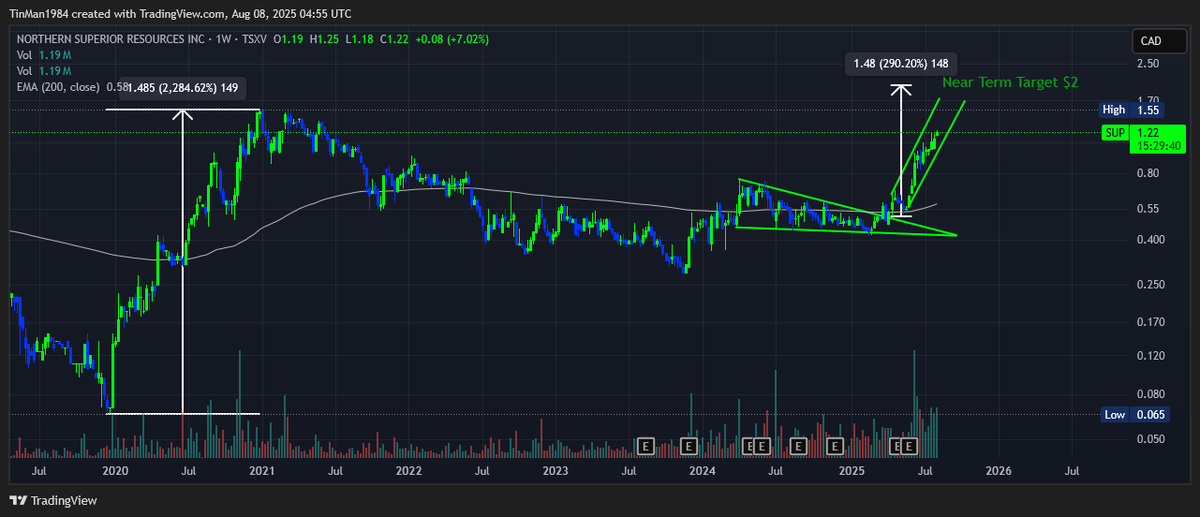Click the 0.080 price scale value

pos(1149,395)
